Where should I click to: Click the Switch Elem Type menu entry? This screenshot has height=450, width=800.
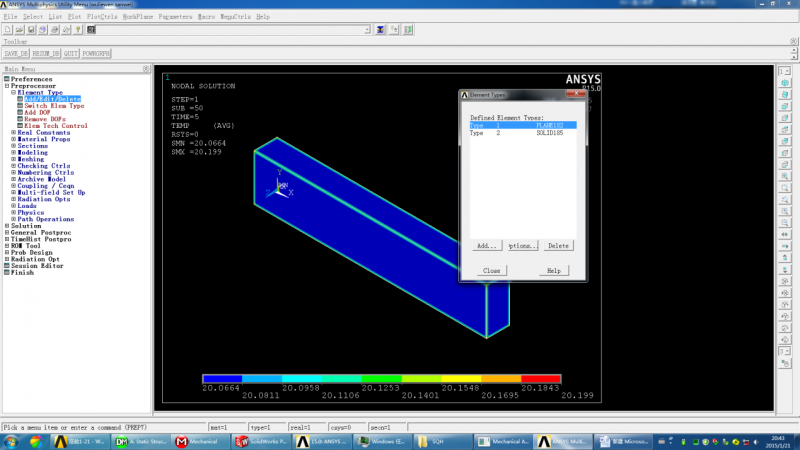(x=54, y=106)
